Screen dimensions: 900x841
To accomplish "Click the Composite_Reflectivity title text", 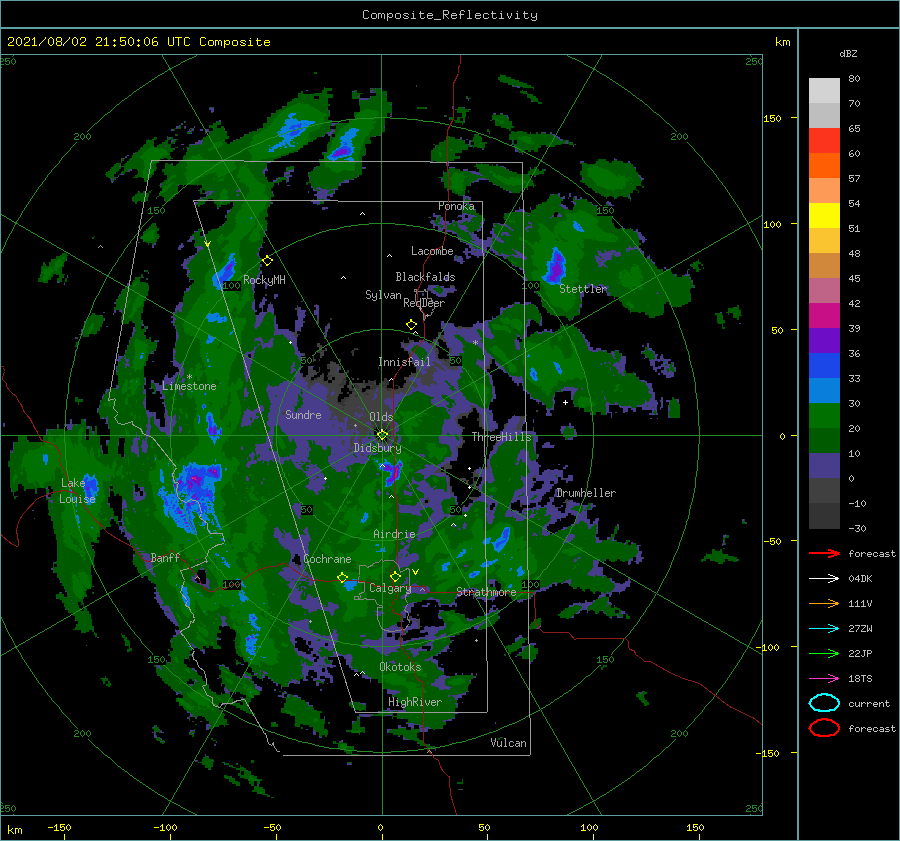I will (x=449, y=15).
